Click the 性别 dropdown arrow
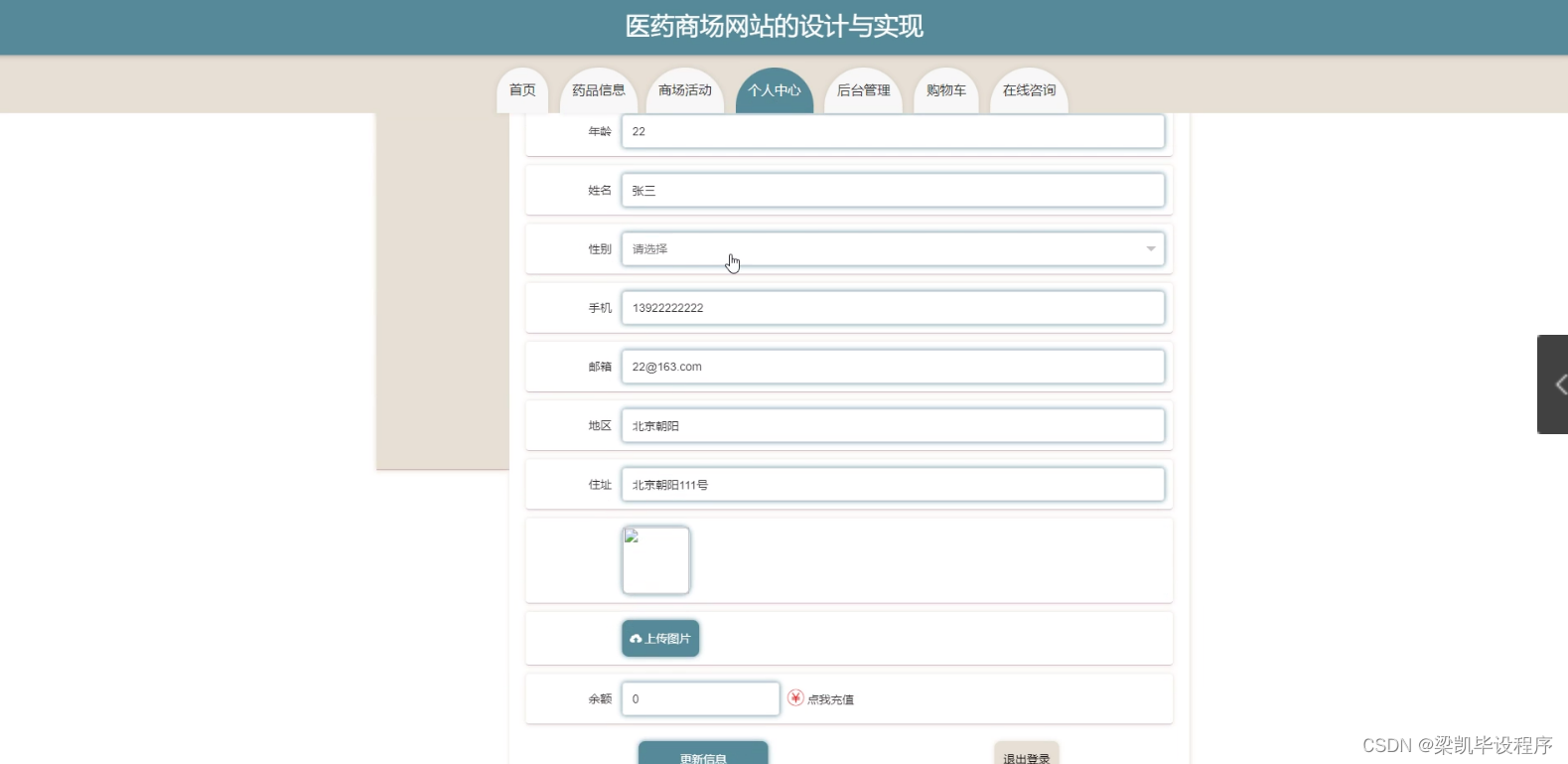Screen dimensions: 1568x764 tap(1151, 249)
